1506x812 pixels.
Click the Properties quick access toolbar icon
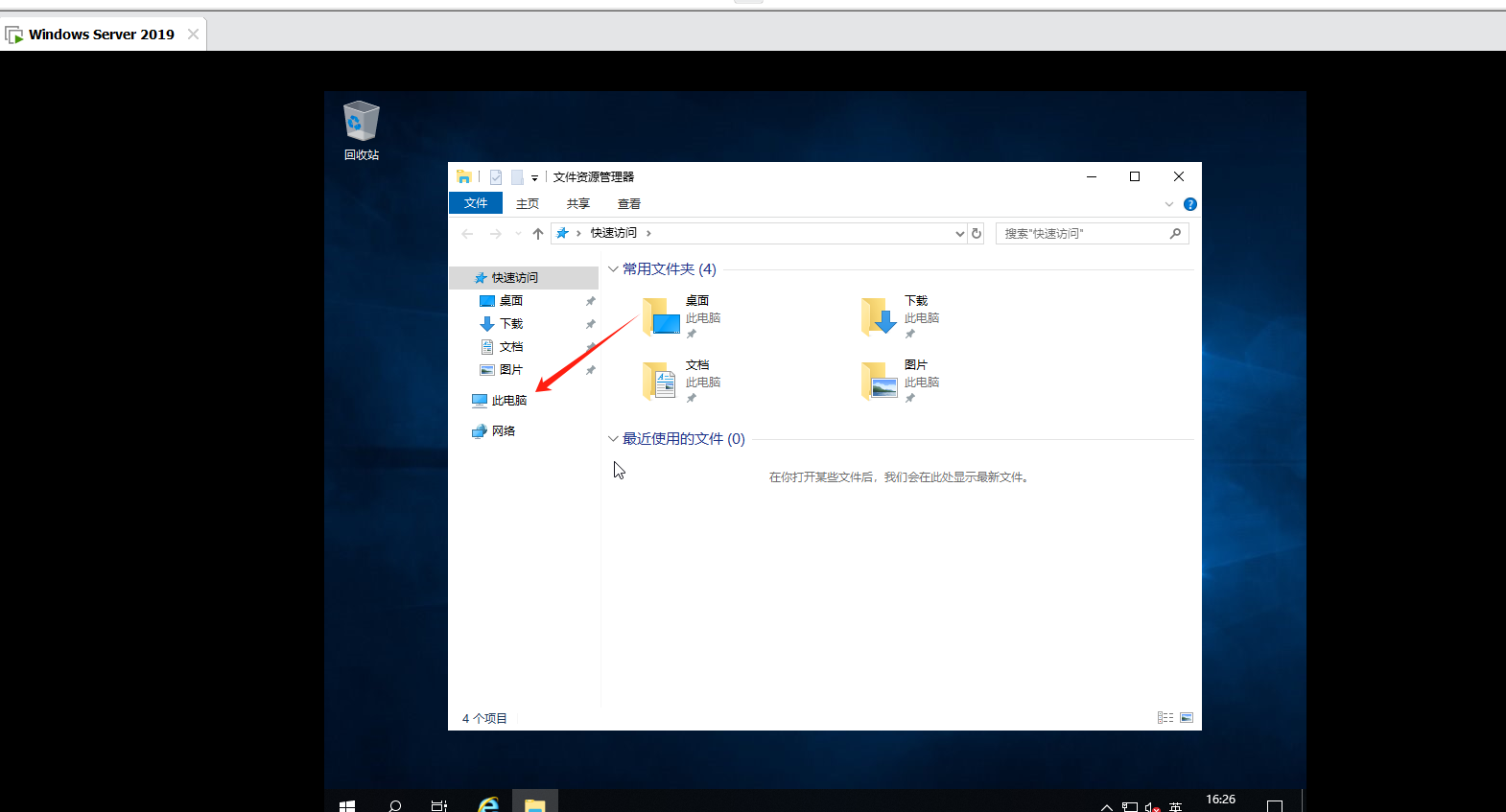(496, 177)
